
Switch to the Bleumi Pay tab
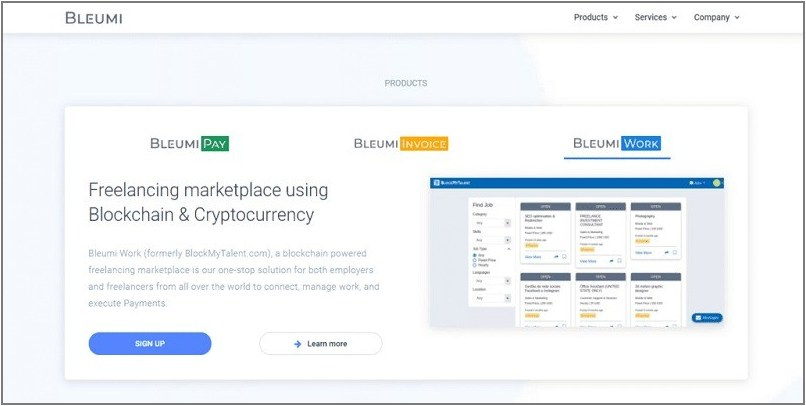click(x=190, y=143)
